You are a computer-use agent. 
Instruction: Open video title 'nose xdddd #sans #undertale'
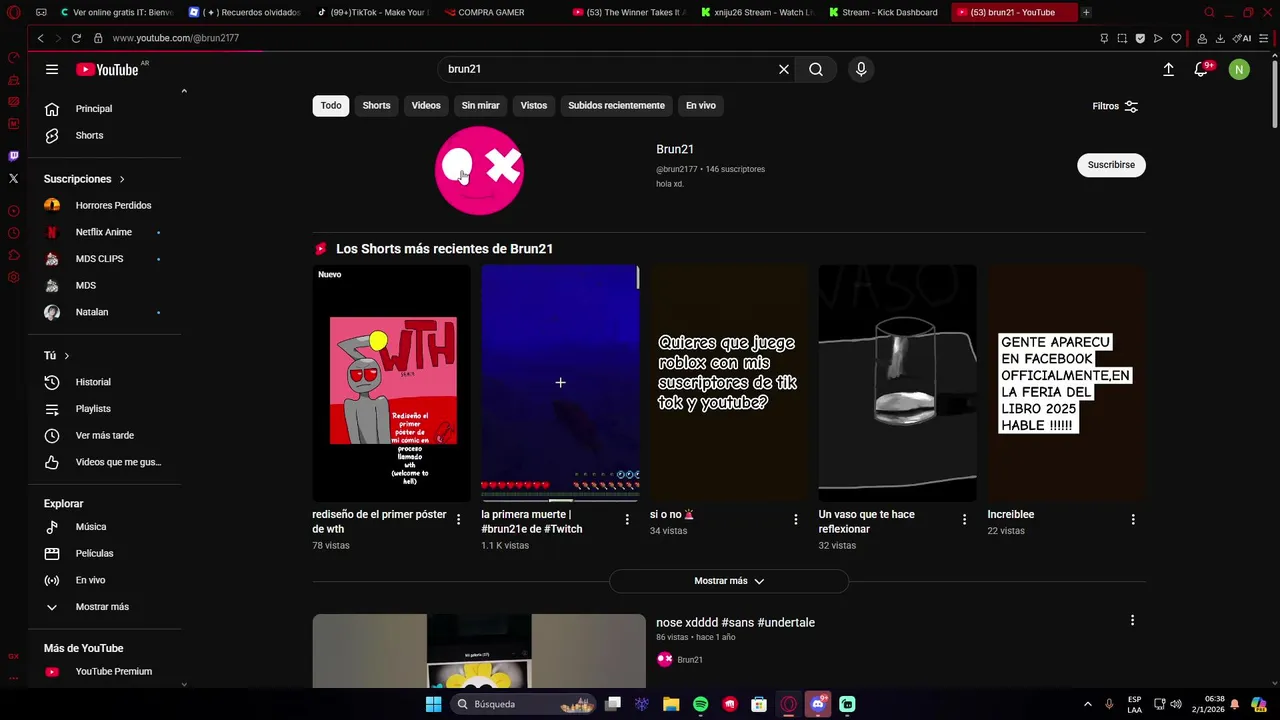point(735,623)
